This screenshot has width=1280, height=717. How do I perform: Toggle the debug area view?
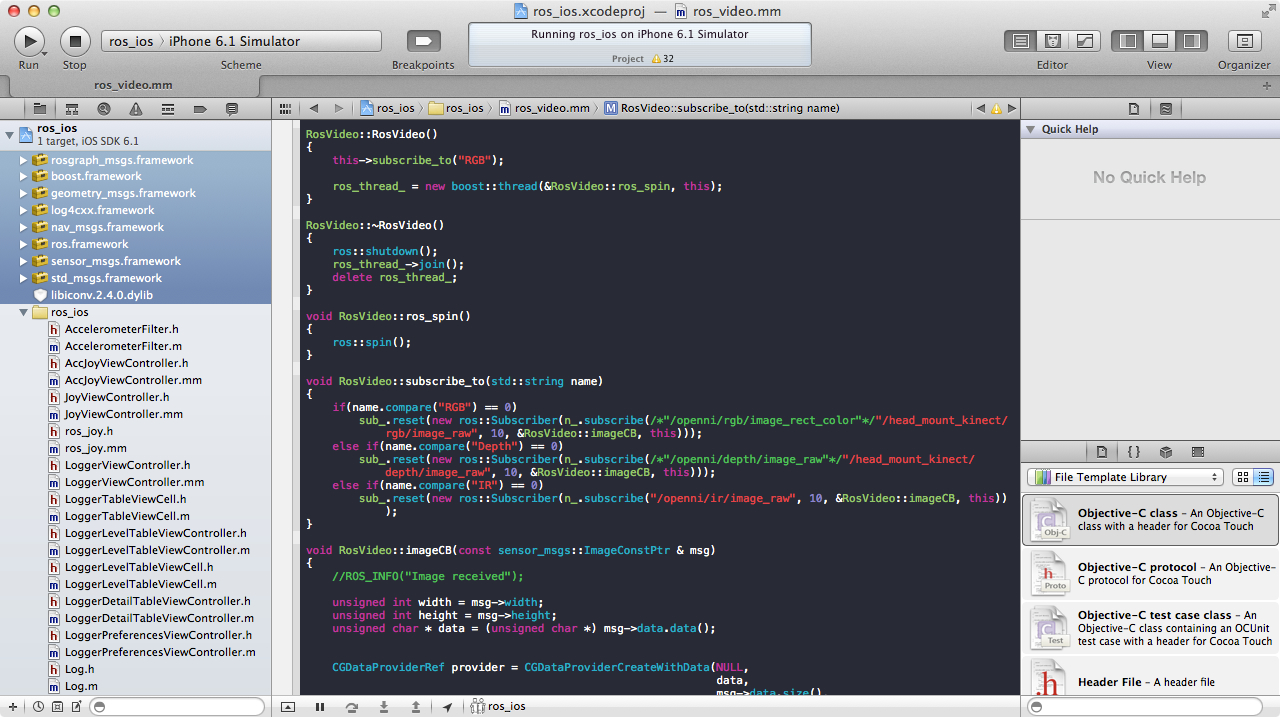(x=1160, y=41)
